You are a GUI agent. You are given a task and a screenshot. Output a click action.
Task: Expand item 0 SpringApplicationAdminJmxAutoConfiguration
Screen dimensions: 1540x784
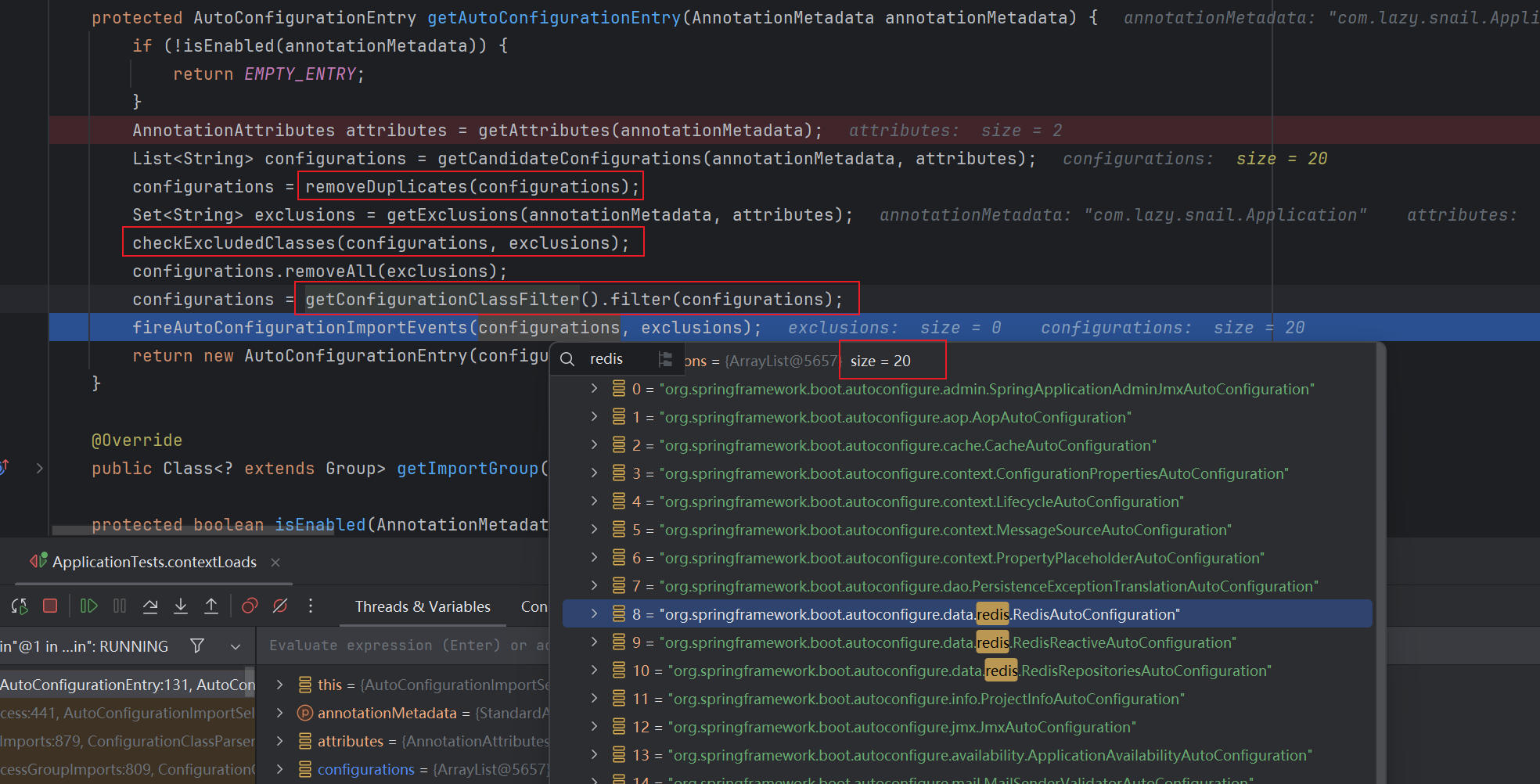pos(595,388)
